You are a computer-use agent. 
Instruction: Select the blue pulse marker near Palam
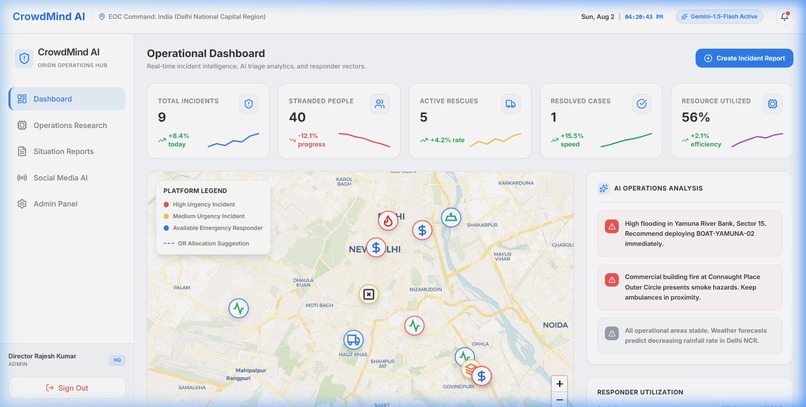point(239,308)
